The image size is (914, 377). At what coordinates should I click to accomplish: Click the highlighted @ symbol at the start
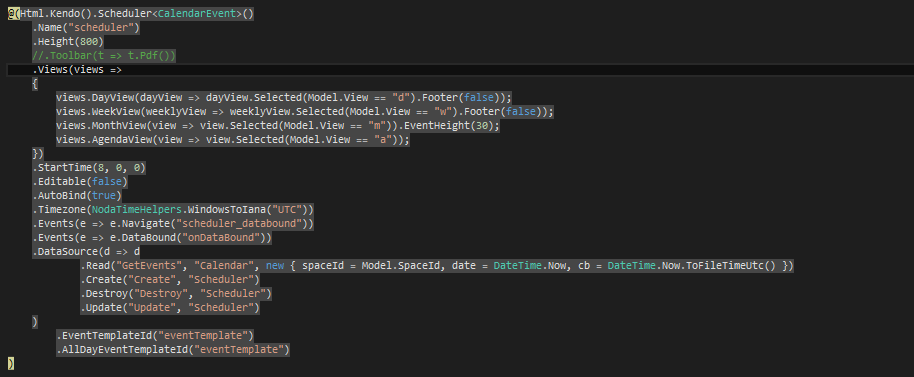(x=10, y=13)
